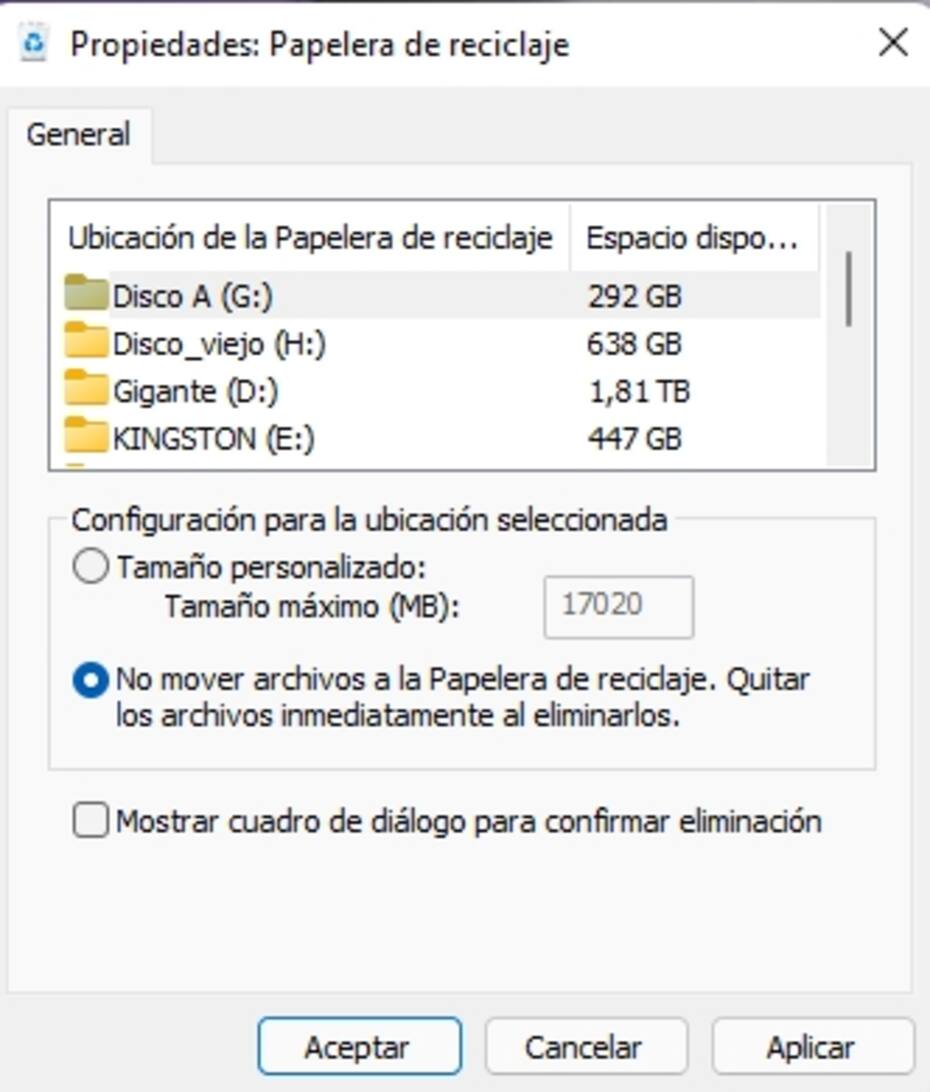Click the Recycle Bin icon in title bar
Screen dimensions: 930x1092
click(33, 44)
